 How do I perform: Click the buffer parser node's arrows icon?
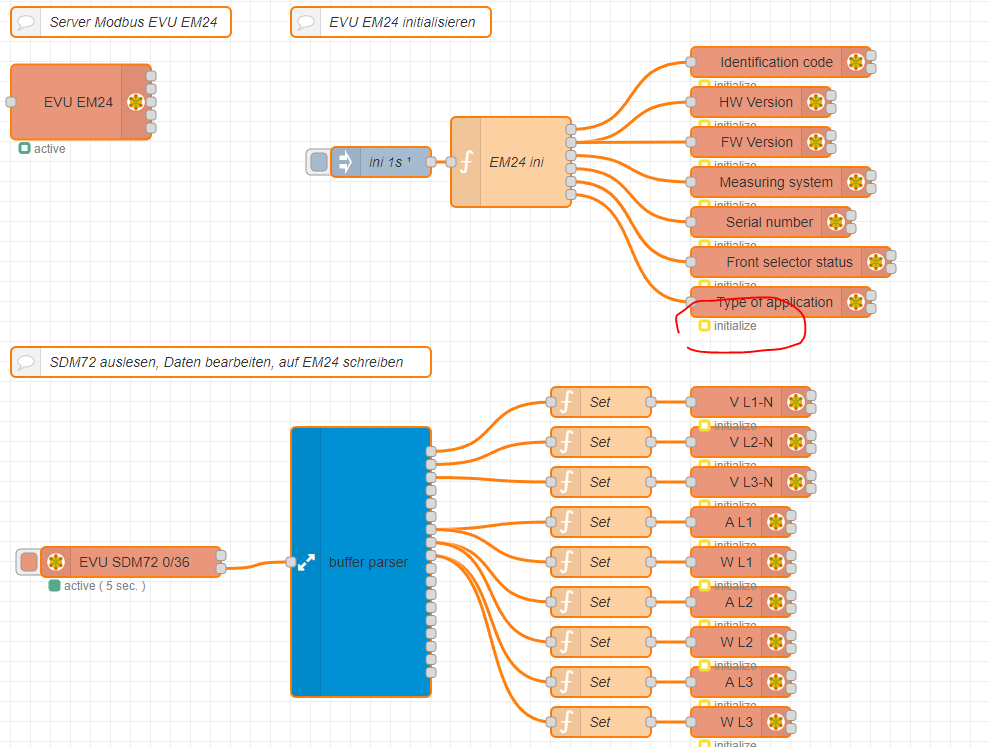(x=306, y=562)
